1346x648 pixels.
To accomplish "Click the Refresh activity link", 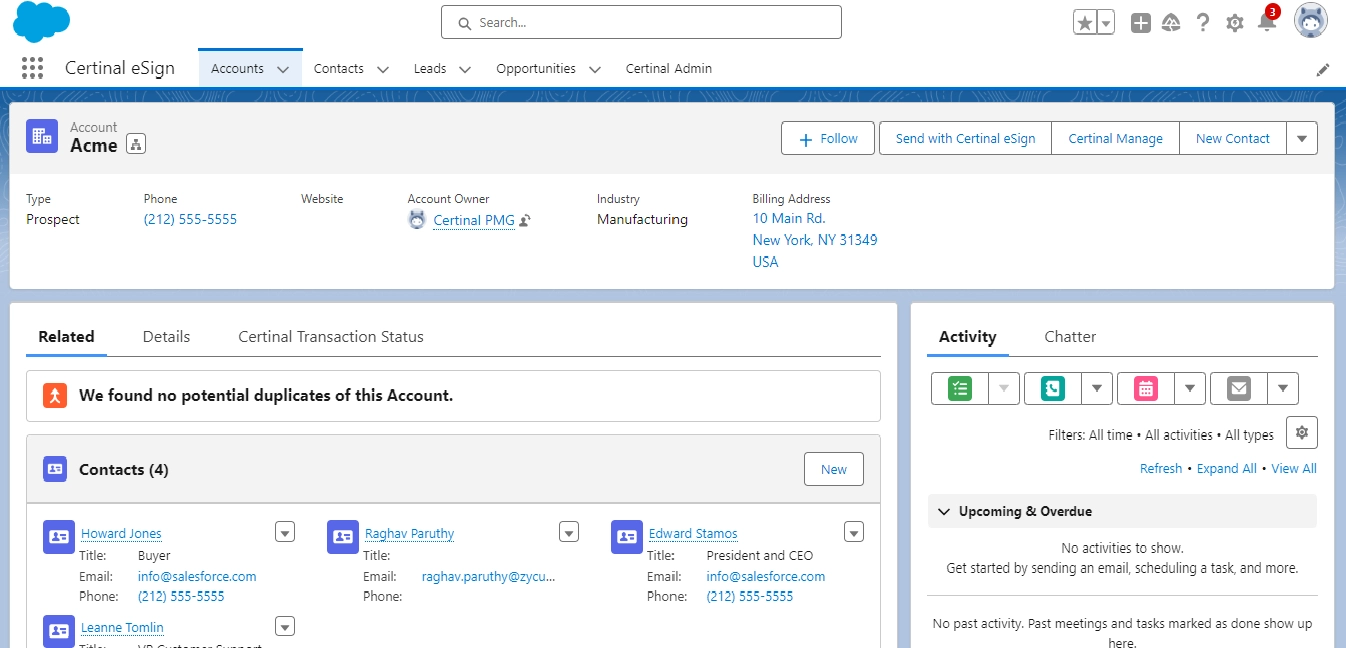I will point(1161,469).
